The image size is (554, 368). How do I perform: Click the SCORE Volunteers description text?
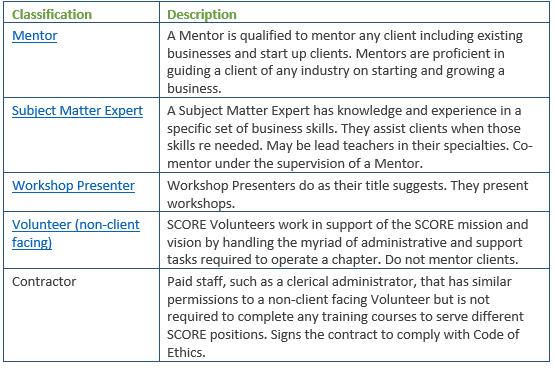[x=348, y=242]
